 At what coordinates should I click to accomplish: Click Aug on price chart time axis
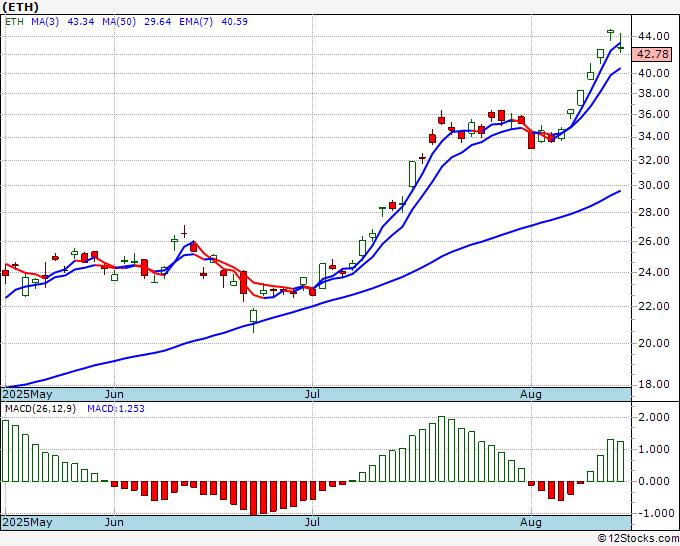(531, 395)
